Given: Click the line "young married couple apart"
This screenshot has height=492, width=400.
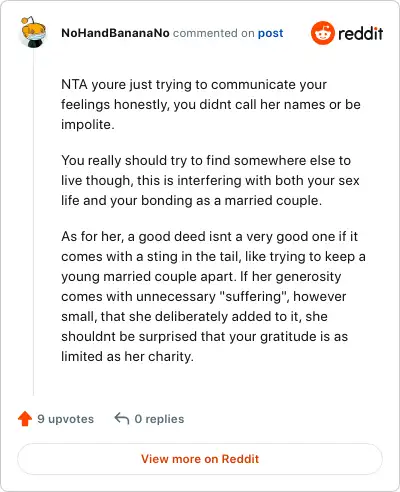Looking at the screenshot, I should click(x=148, y=277).
